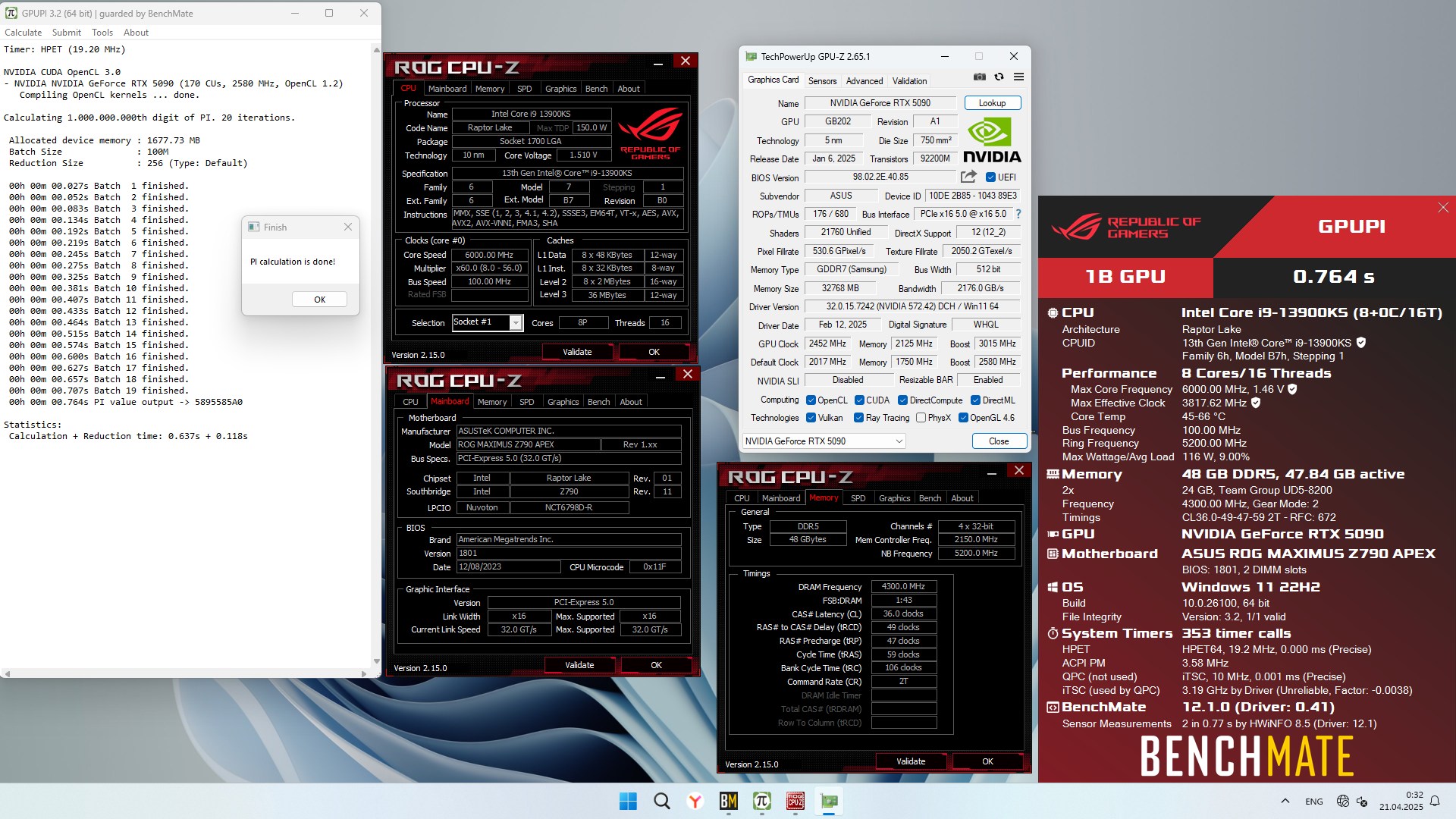Open Yandex Browser from the taskbar
Image resolution: width=1456 pixels, height=819 pixels.
tap(695, 801)
